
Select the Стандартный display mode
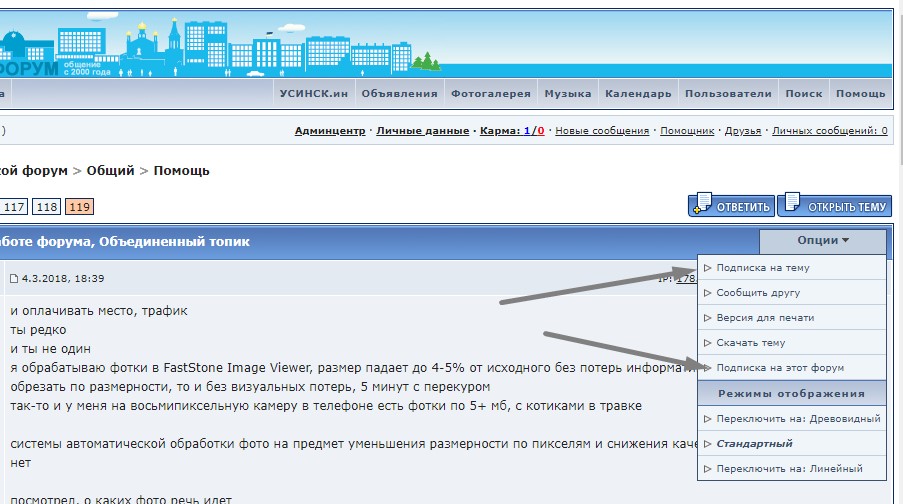(x=755, y=443)
